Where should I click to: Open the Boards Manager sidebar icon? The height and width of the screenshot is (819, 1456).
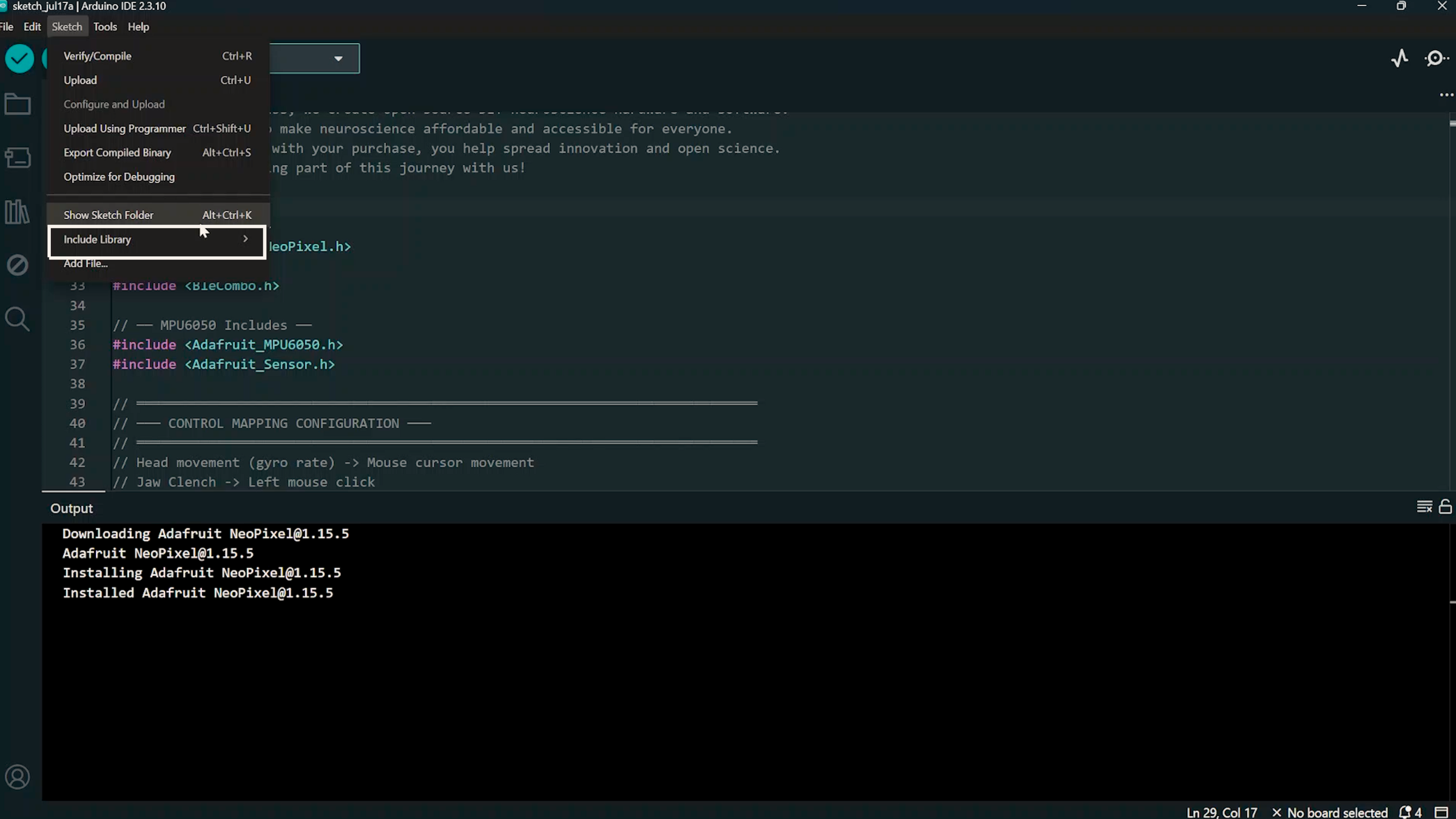pyautogui.click(x=18, y=158)
